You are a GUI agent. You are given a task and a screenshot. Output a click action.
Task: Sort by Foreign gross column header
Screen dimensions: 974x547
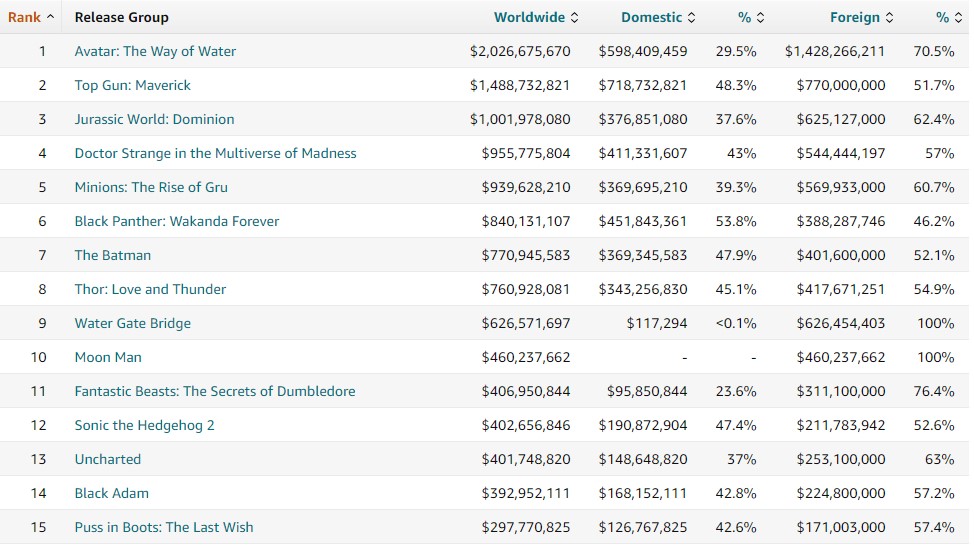coord(855,17)
